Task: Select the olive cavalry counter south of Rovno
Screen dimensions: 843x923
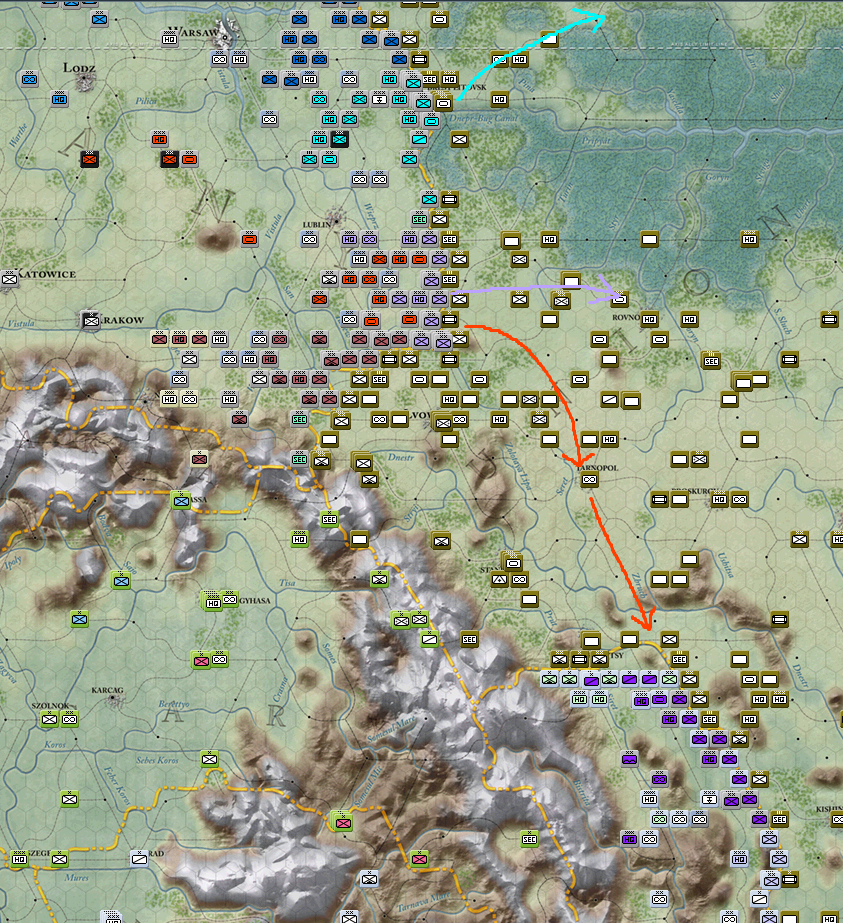Action: (609, 400)
